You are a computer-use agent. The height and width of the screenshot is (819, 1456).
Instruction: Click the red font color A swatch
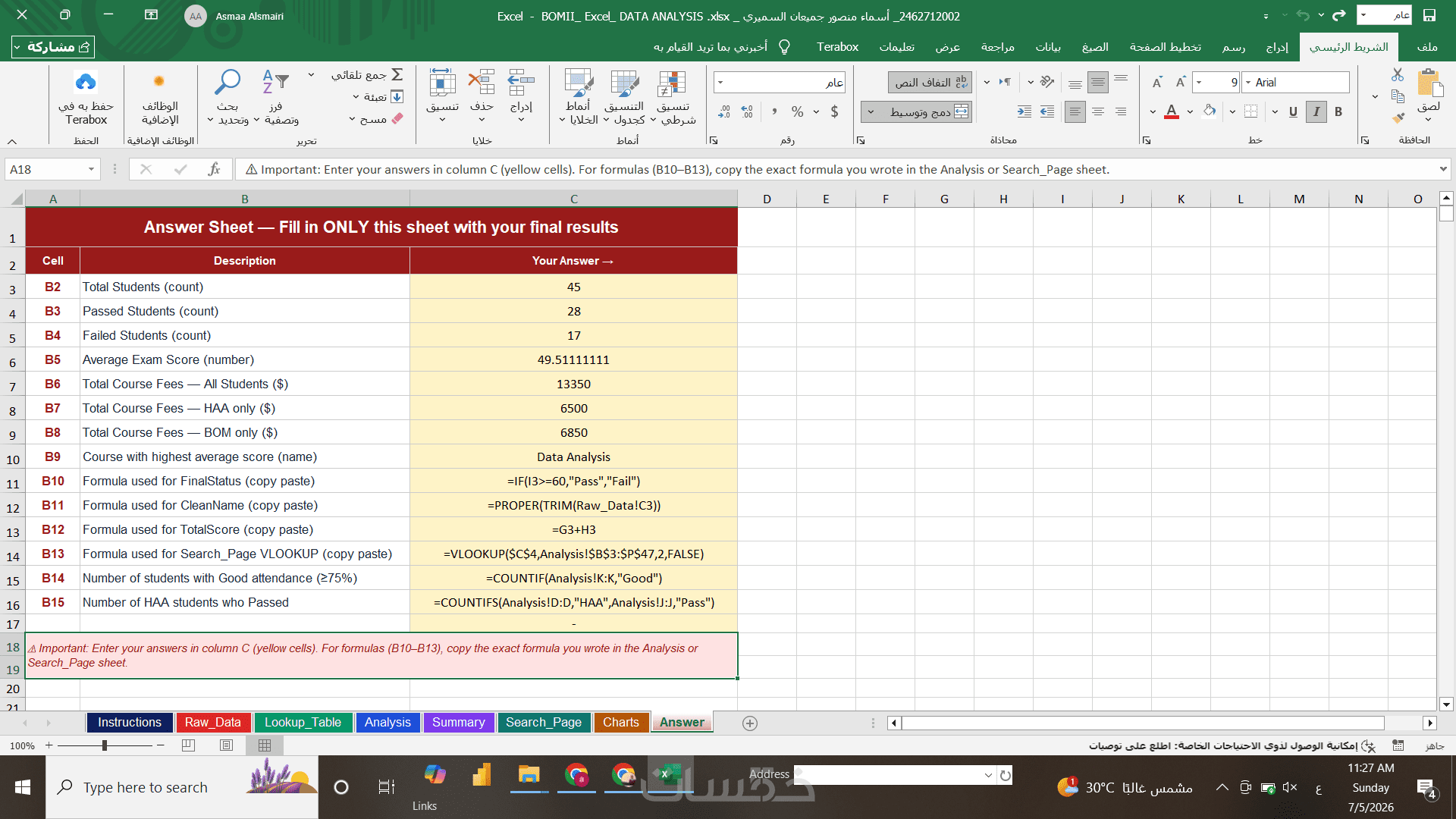[x=1172, y=112]
